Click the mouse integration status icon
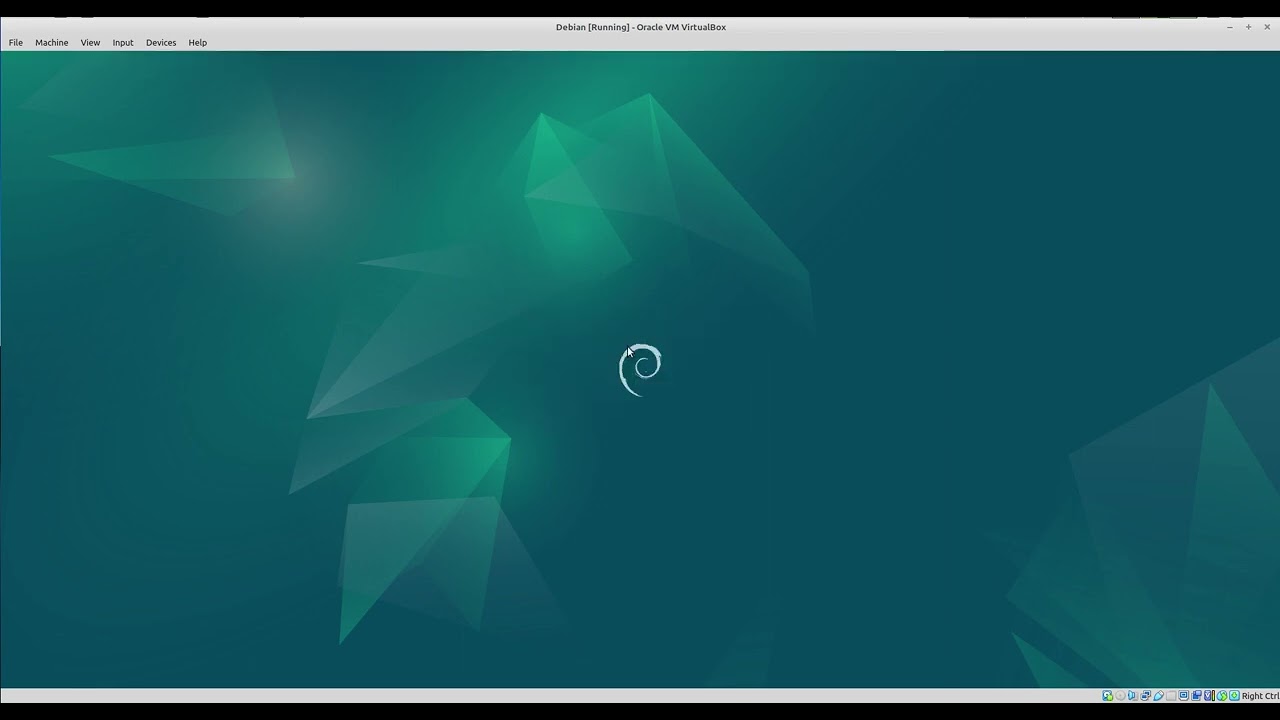1280x720 pixels. pos(1222,696)
